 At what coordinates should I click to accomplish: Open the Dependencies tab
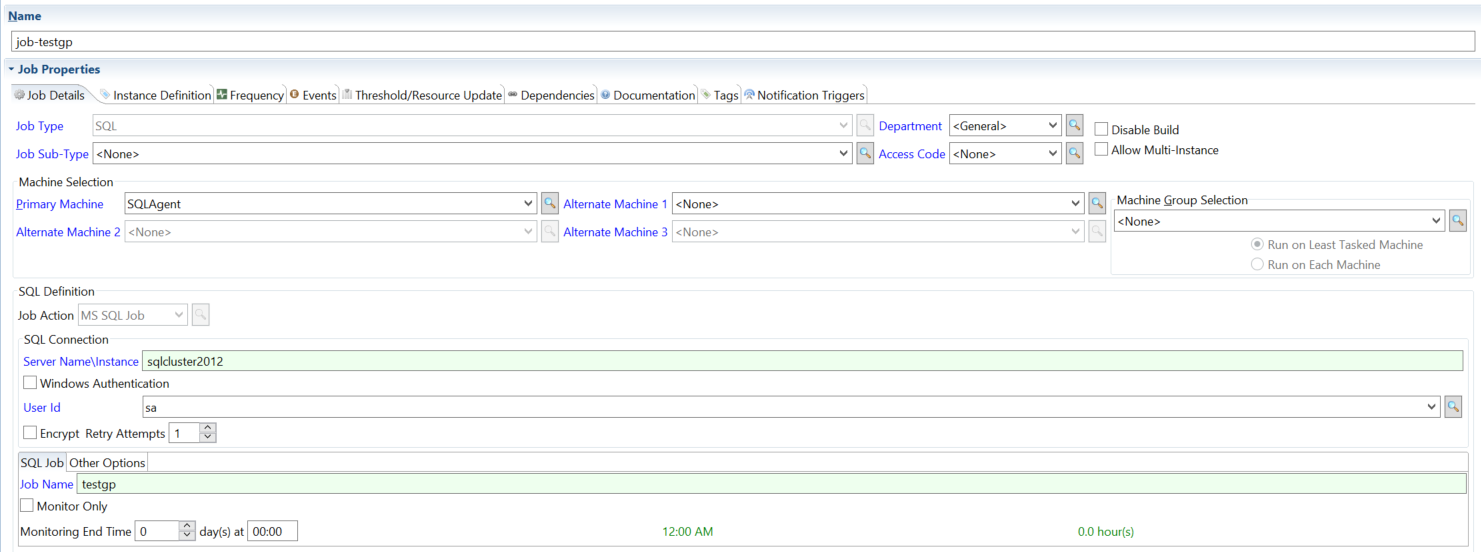click(x=551, y=95)
